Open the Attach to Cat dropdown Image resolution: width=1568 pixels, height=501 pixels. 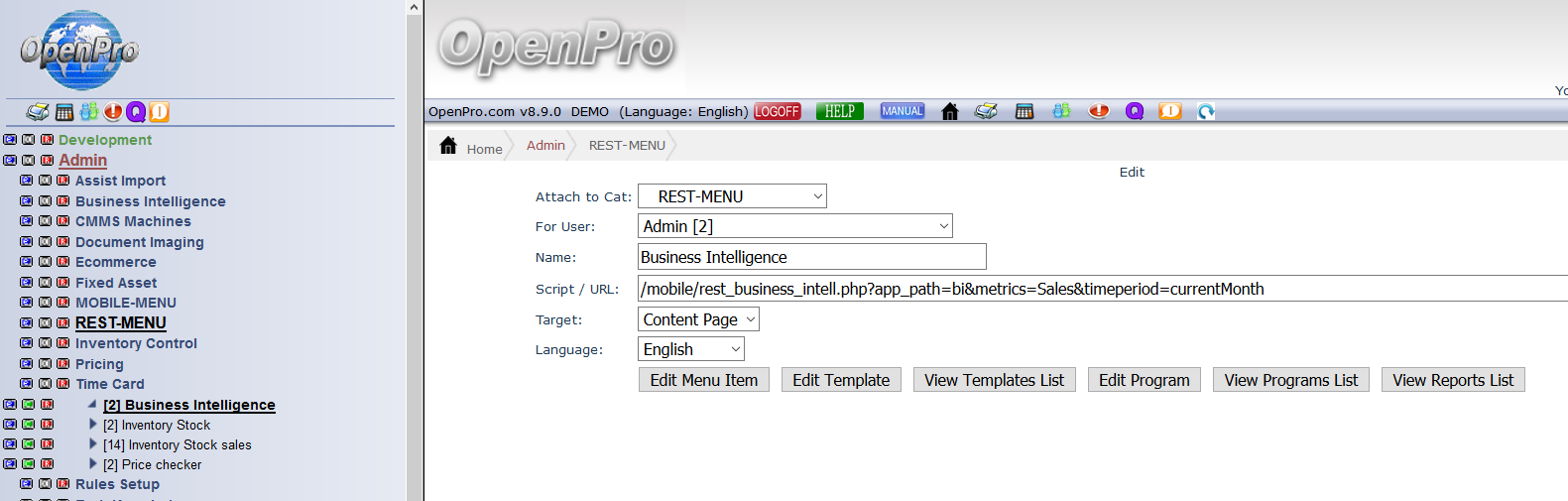(x=732, y=196)
